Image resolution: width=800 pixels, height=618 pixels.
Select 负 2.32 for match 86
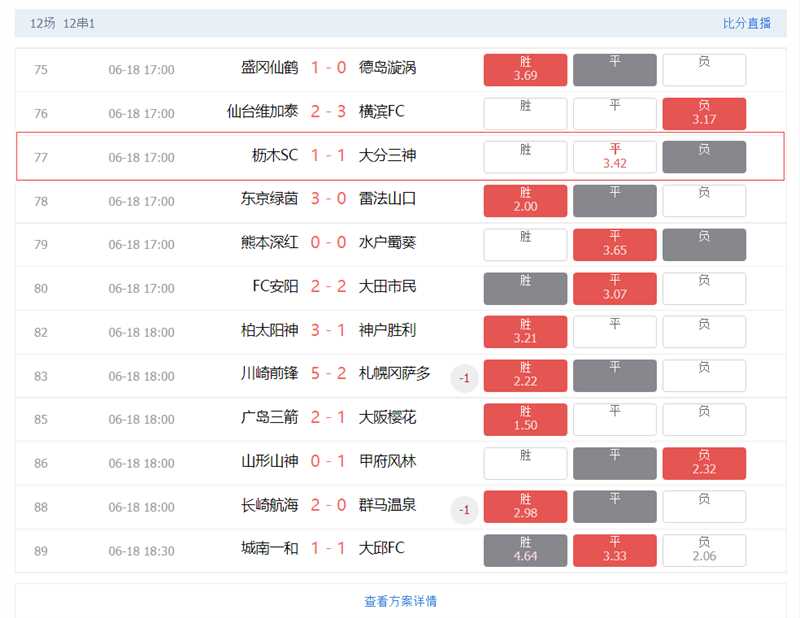click(704, 463)
